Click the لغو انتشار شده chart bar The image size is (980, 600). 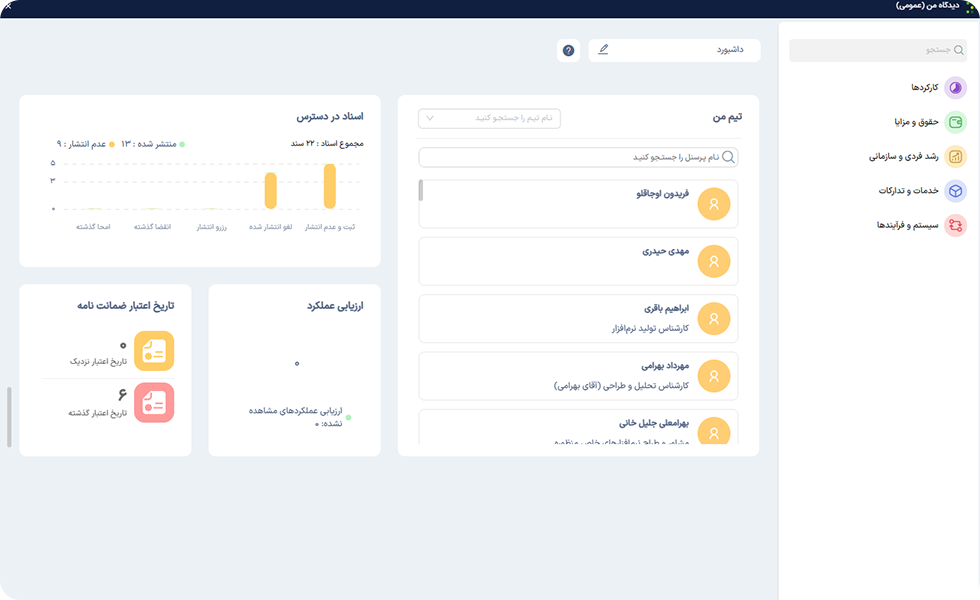[269, 192]
